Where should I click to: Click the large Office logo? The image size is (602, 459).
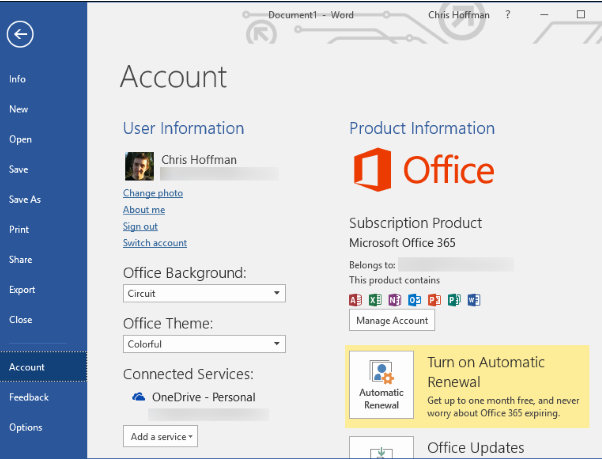click(x=423, y=170)
